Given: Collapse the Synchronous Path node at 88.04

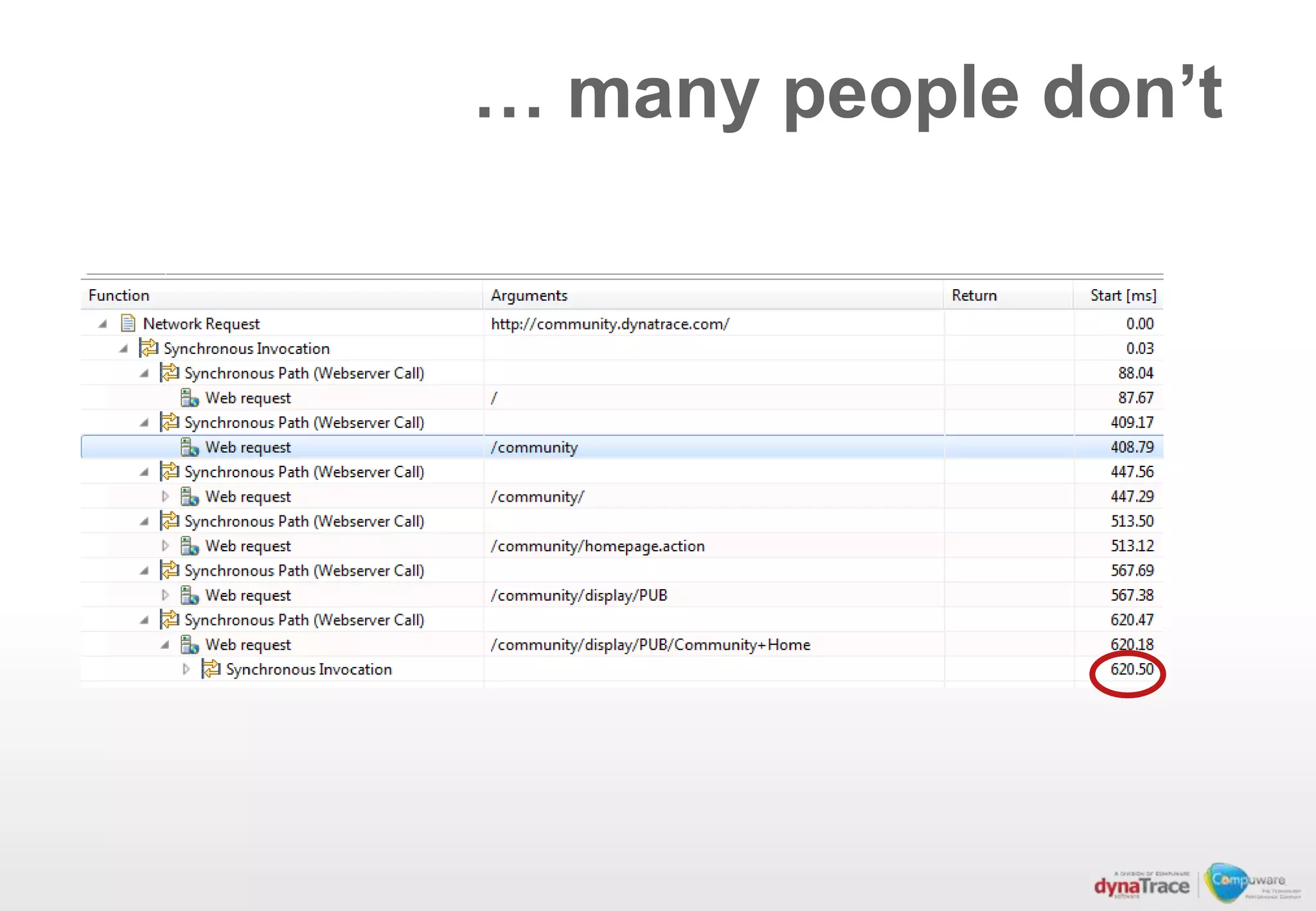Looking at the screenshot, I should [x=145, y=373].
